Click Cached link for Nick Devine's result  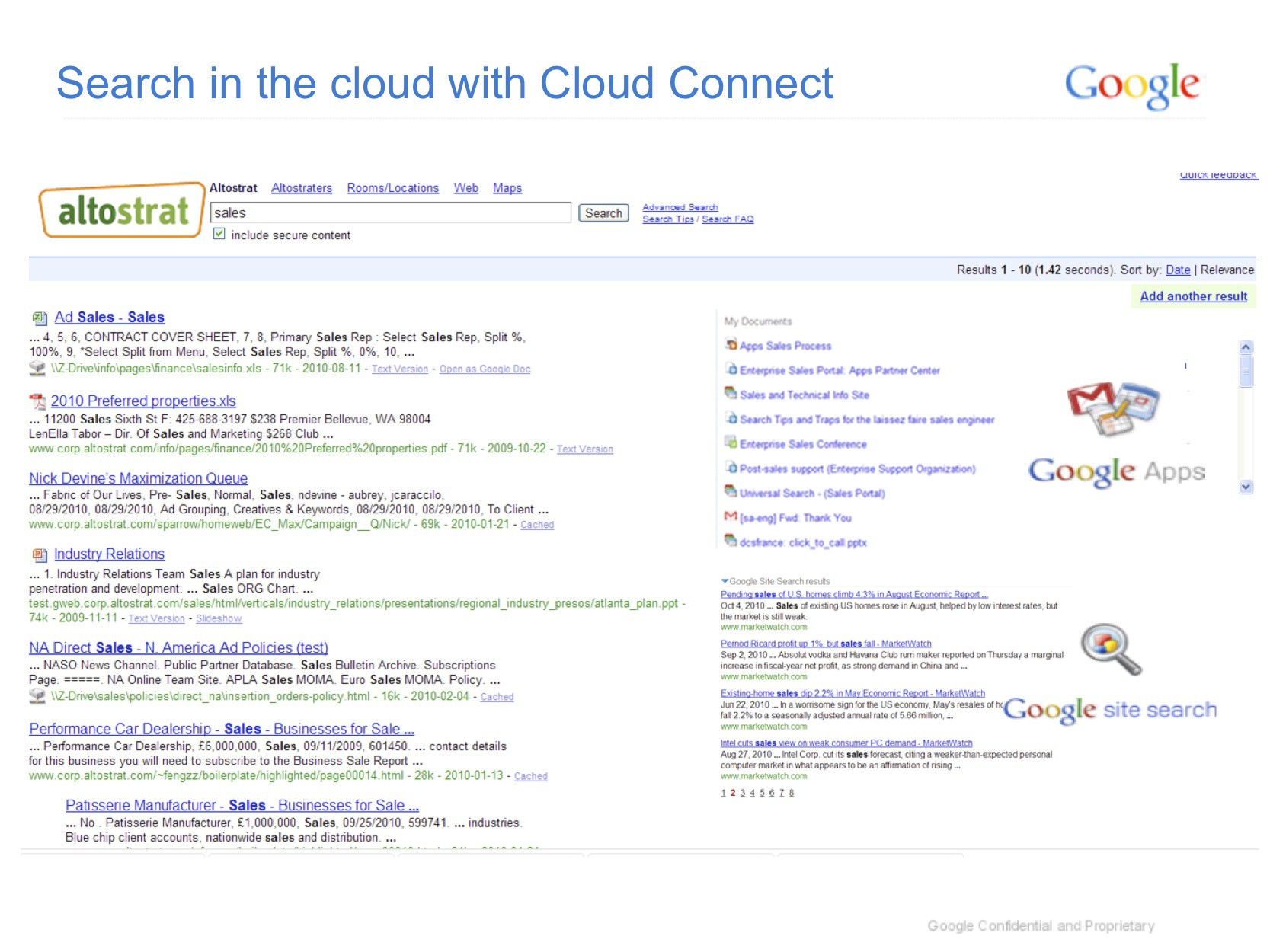pos(537,526)
